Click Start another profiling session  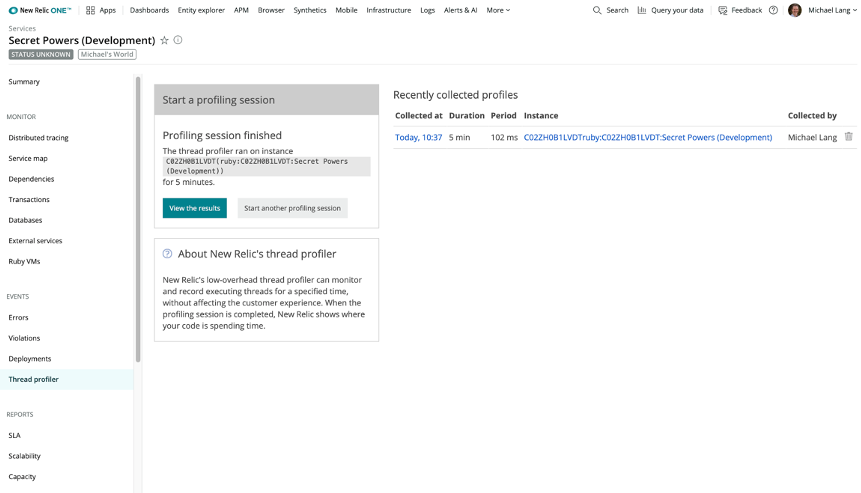(x=293, y=208)
